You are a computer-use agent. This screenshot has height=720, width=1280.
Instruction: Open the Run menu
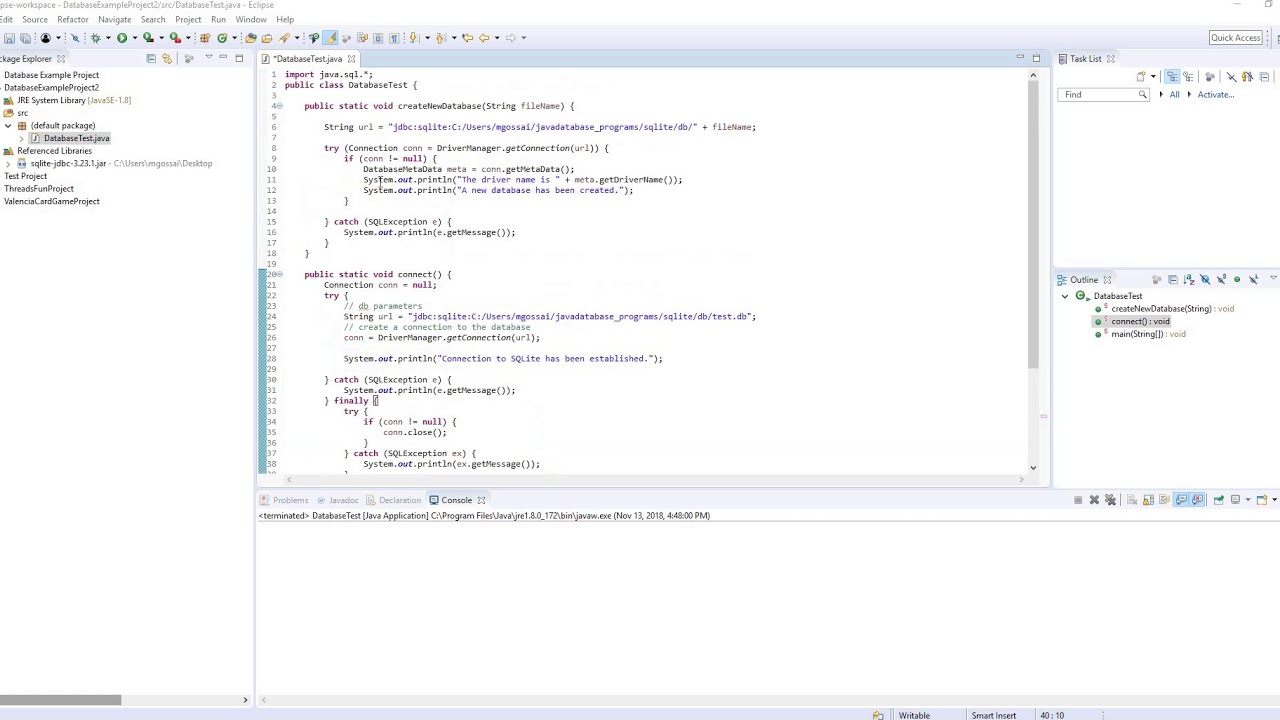click(218, 20)
